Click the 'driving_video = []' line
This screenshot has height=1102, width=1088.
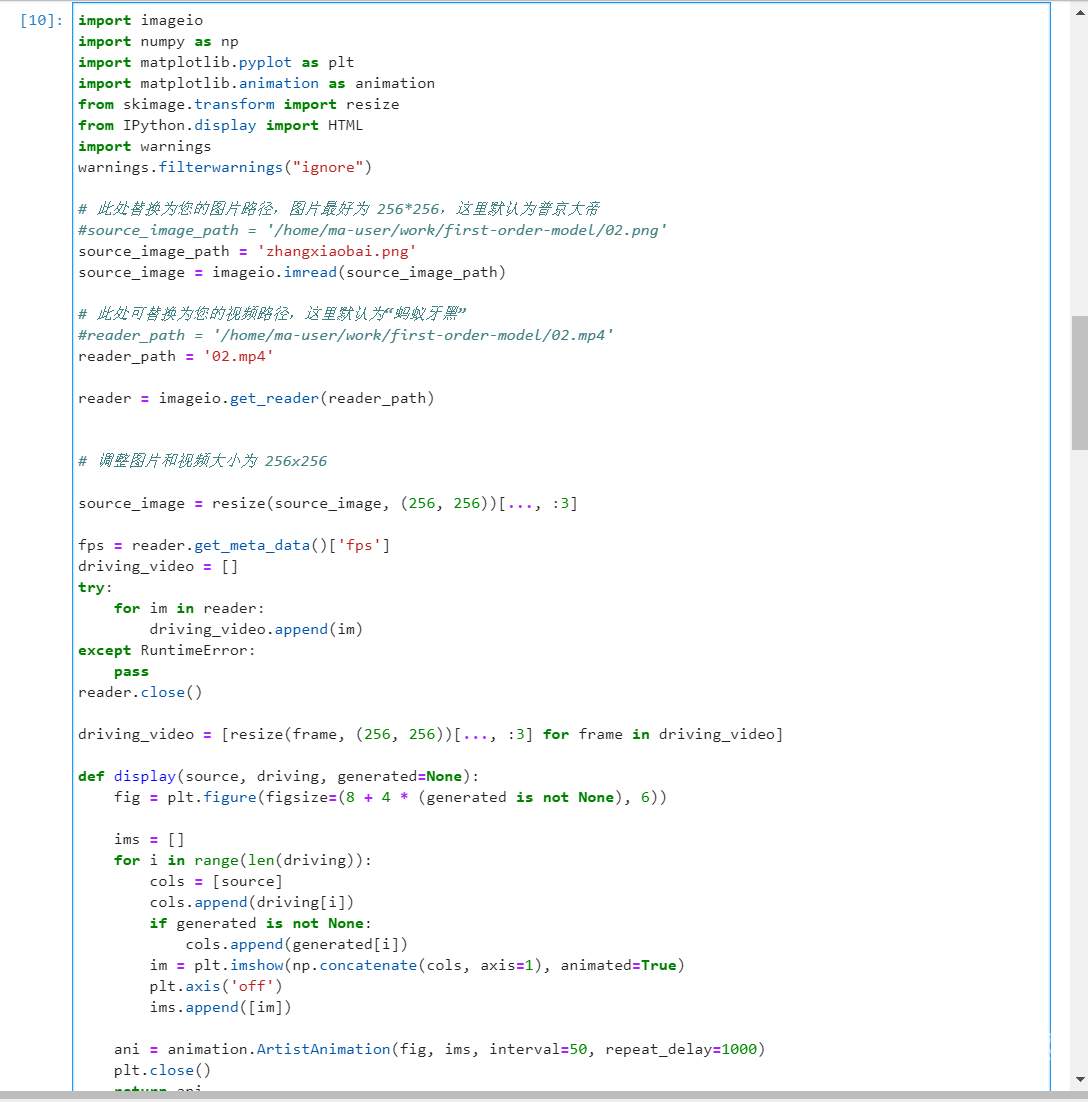tap(158, 566)
